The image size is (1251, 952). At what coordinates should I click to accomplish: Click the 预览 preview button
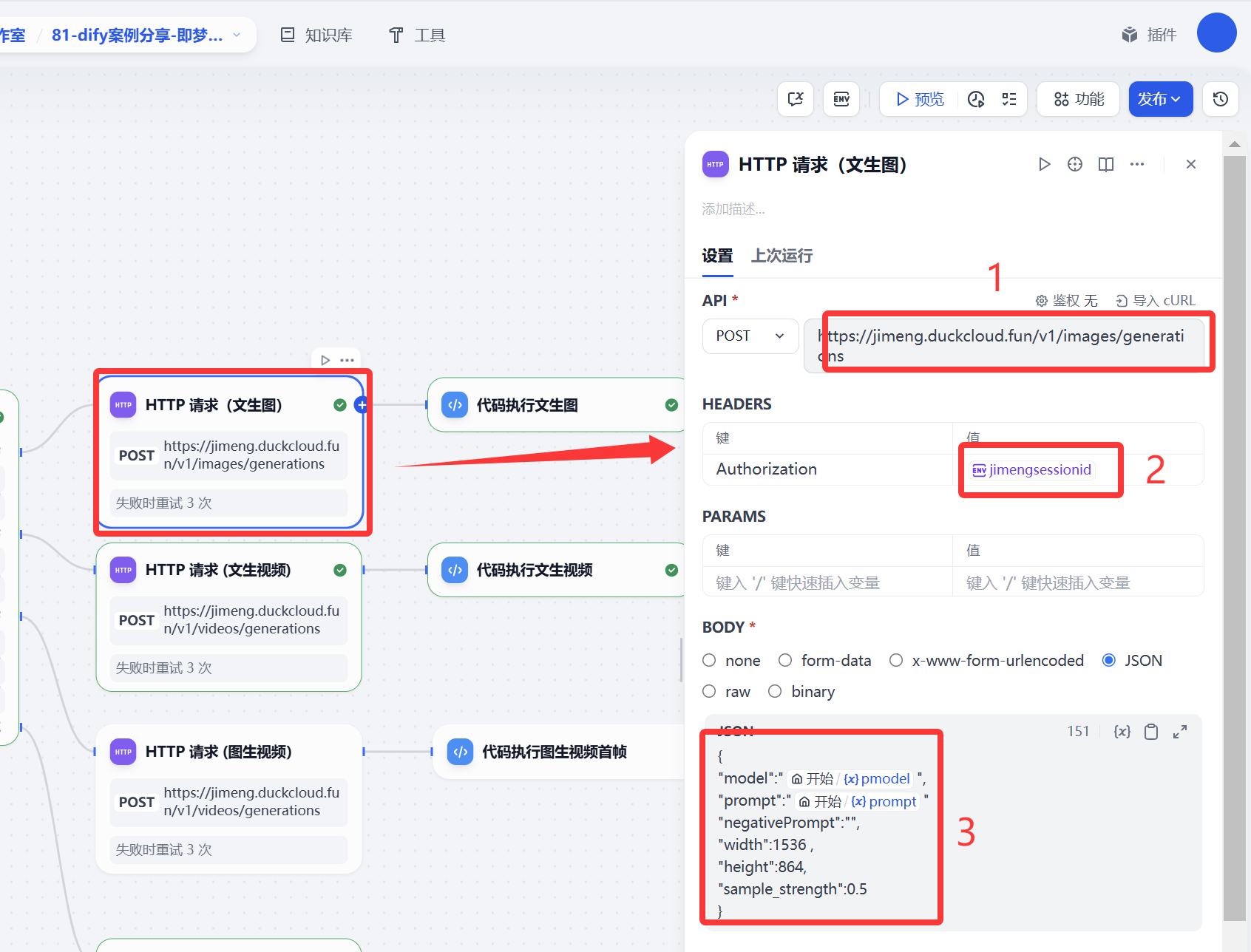click(x=920, y=99)
